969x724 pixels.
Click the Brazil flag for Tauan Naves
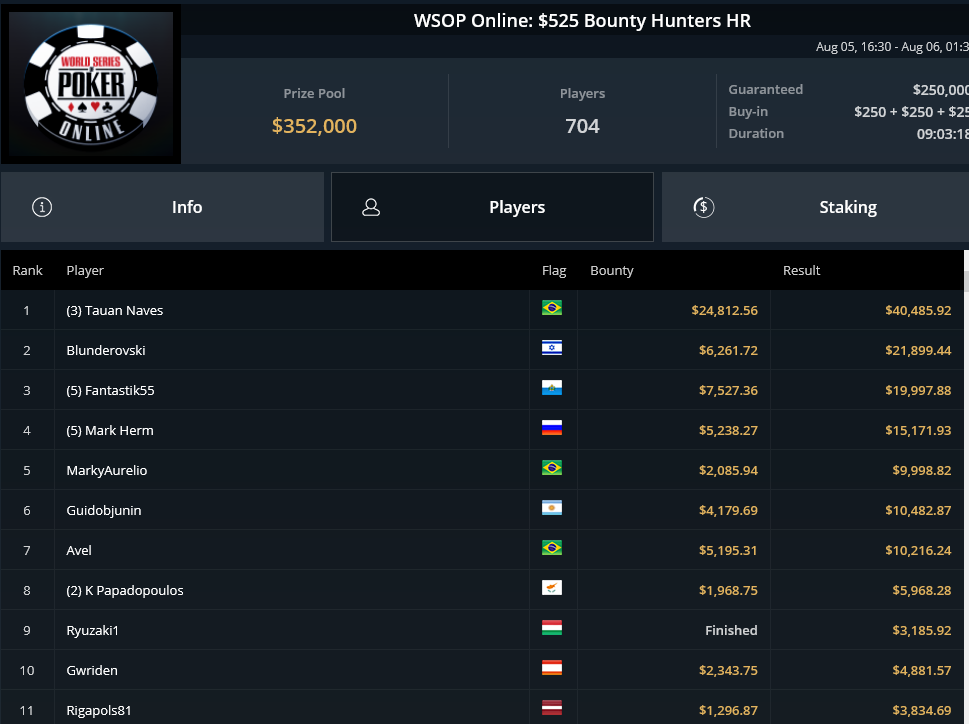552,308
